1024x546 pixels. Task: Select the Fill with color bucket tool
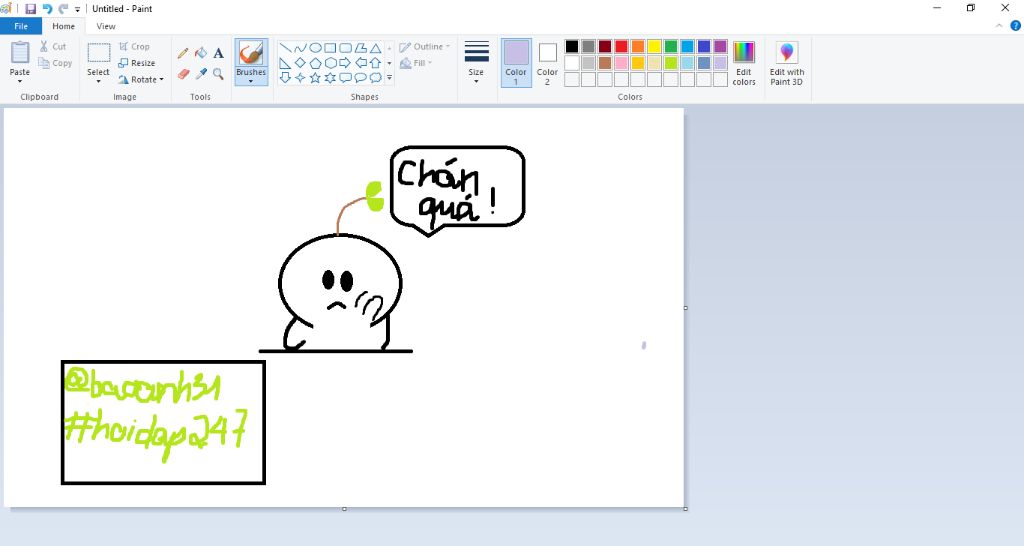[201, 53]
